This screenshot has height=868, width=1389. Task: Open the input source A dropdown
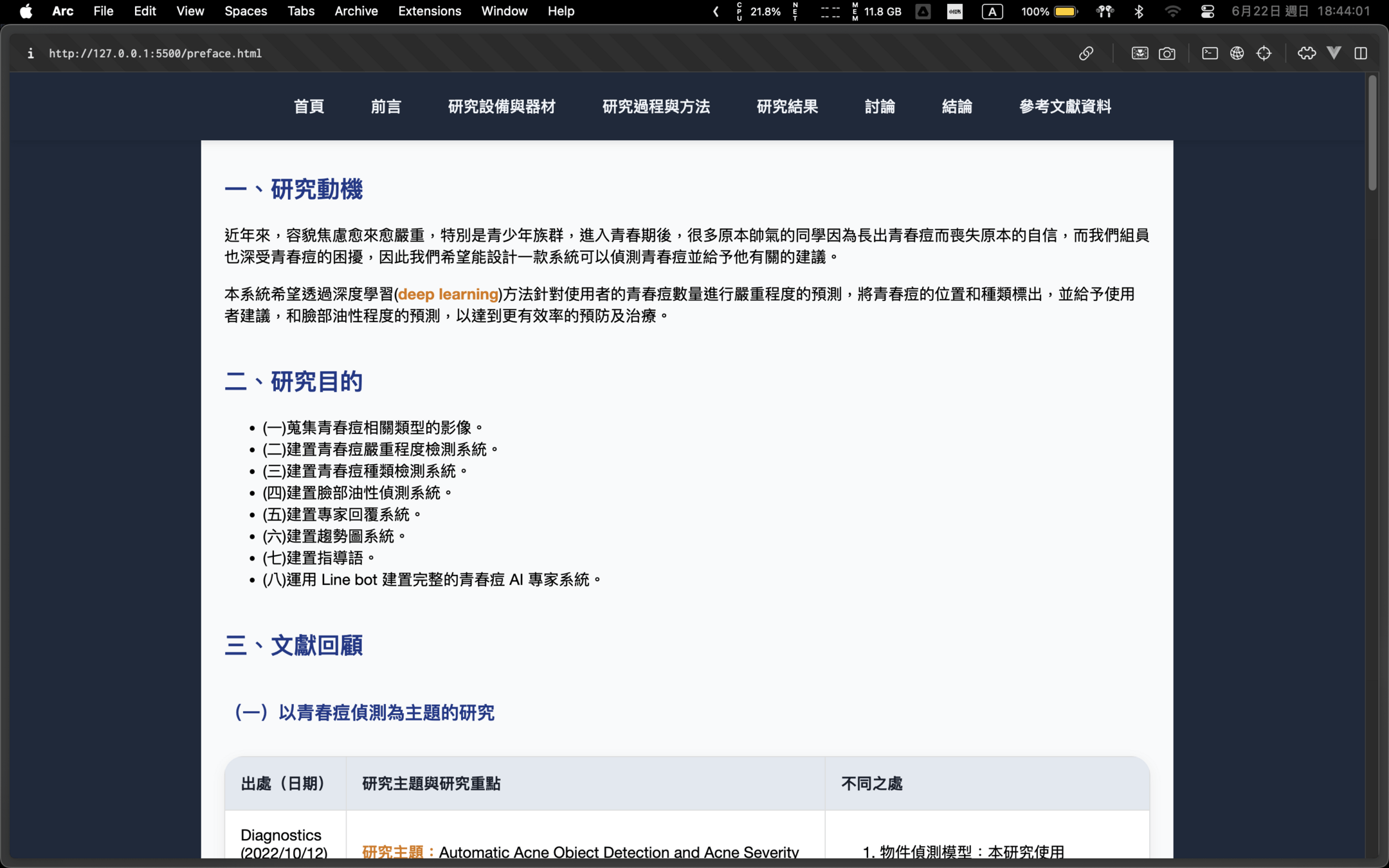coord(992,11)
